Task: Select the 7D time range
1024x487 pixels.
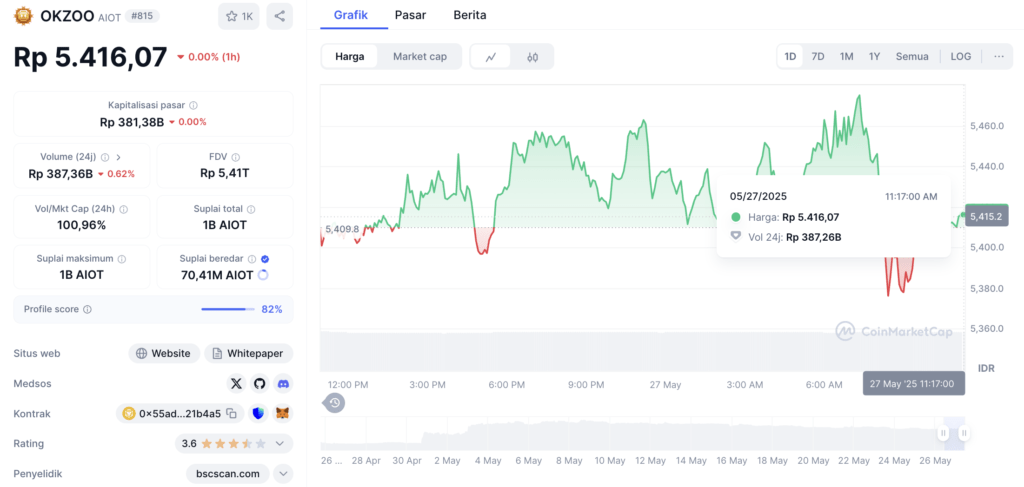Action: coord(818,56)
